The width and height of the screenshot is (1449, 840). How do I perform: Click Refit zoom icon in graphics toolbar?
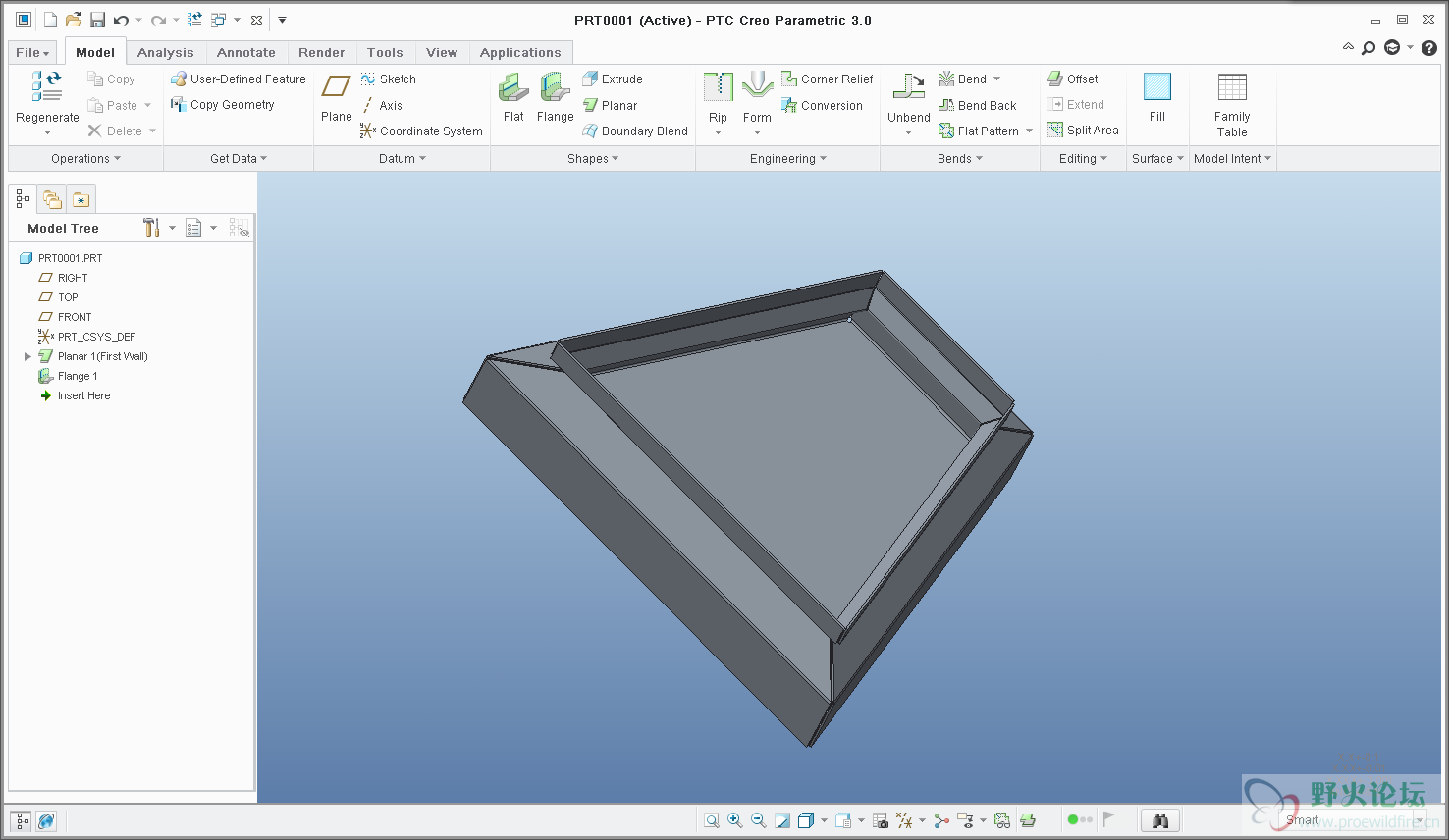[x=712, y=820]
